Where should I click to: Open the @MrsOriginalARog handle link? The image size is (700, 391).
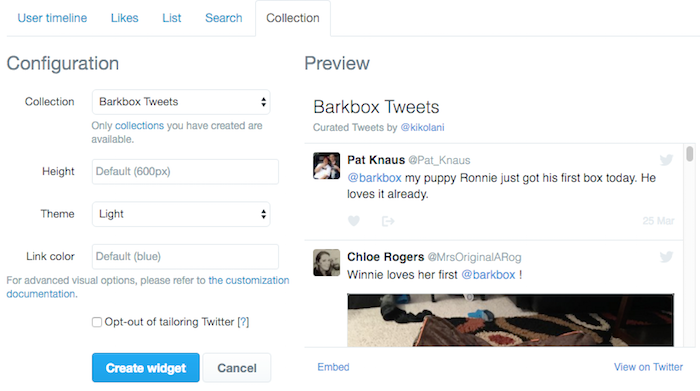click(475, 257)
